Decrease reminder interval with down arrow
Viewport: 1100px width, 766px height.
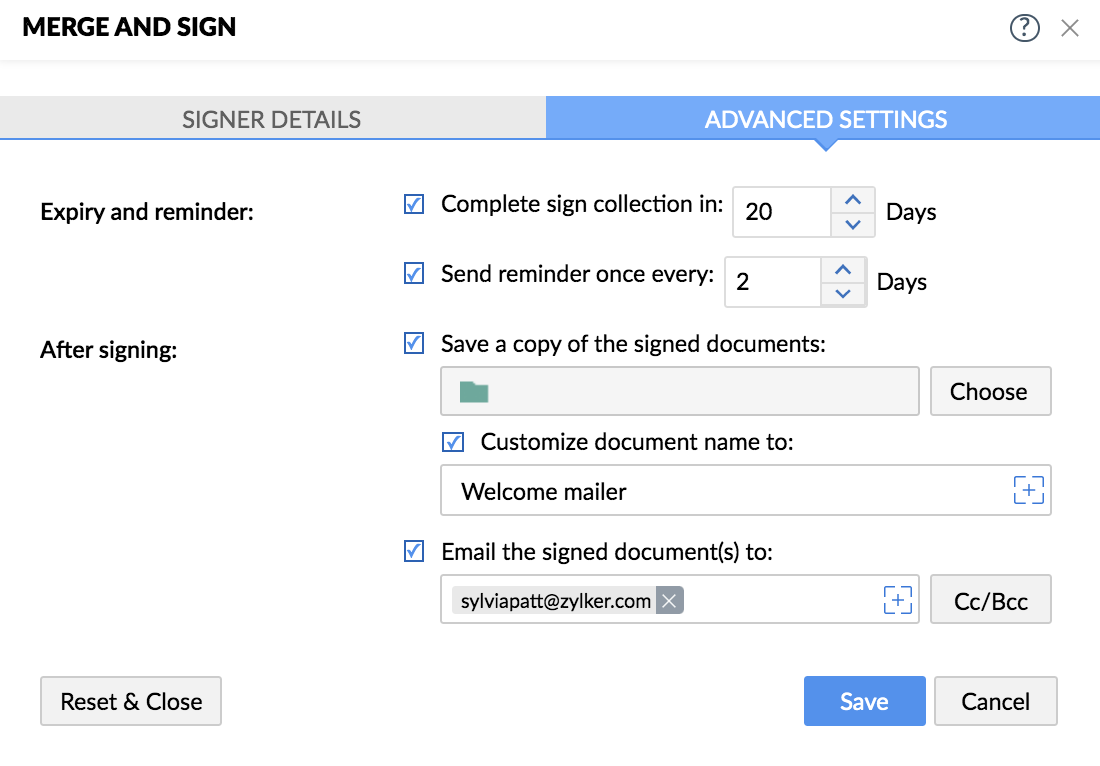point(843,294)
